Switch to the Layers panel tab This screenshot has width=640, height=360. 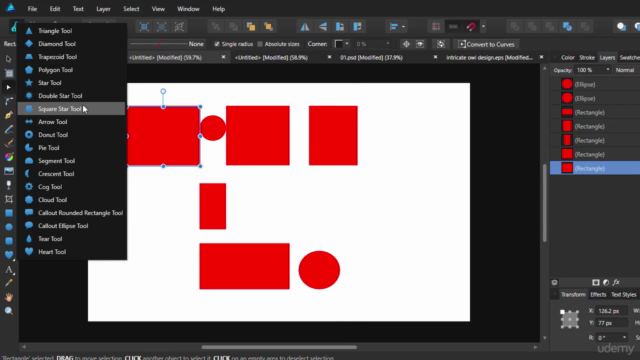607,58
